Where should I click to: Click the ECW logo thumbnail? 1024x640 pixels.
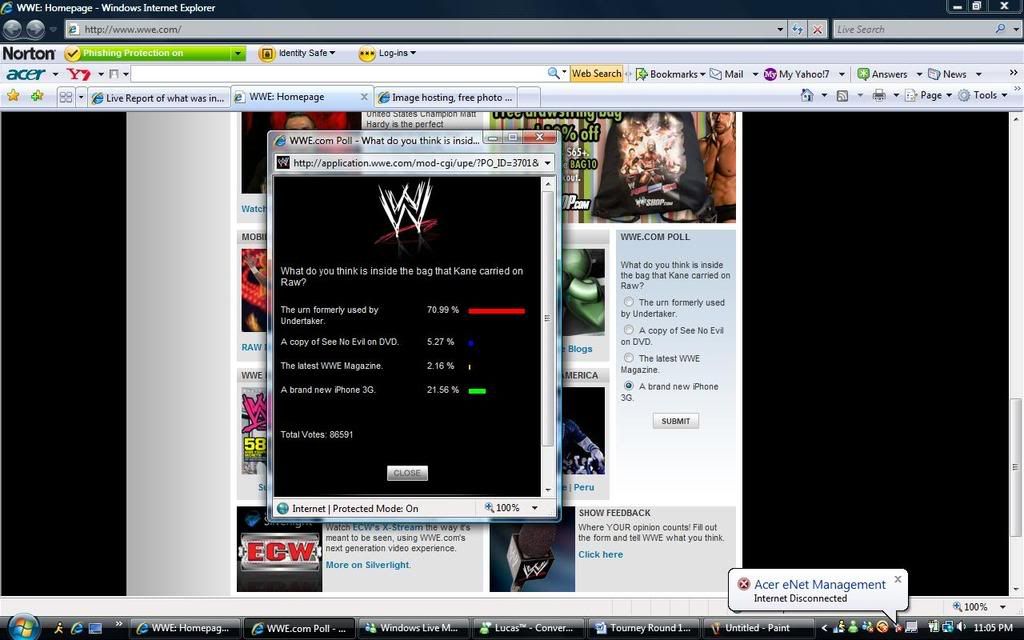[280, 552]
